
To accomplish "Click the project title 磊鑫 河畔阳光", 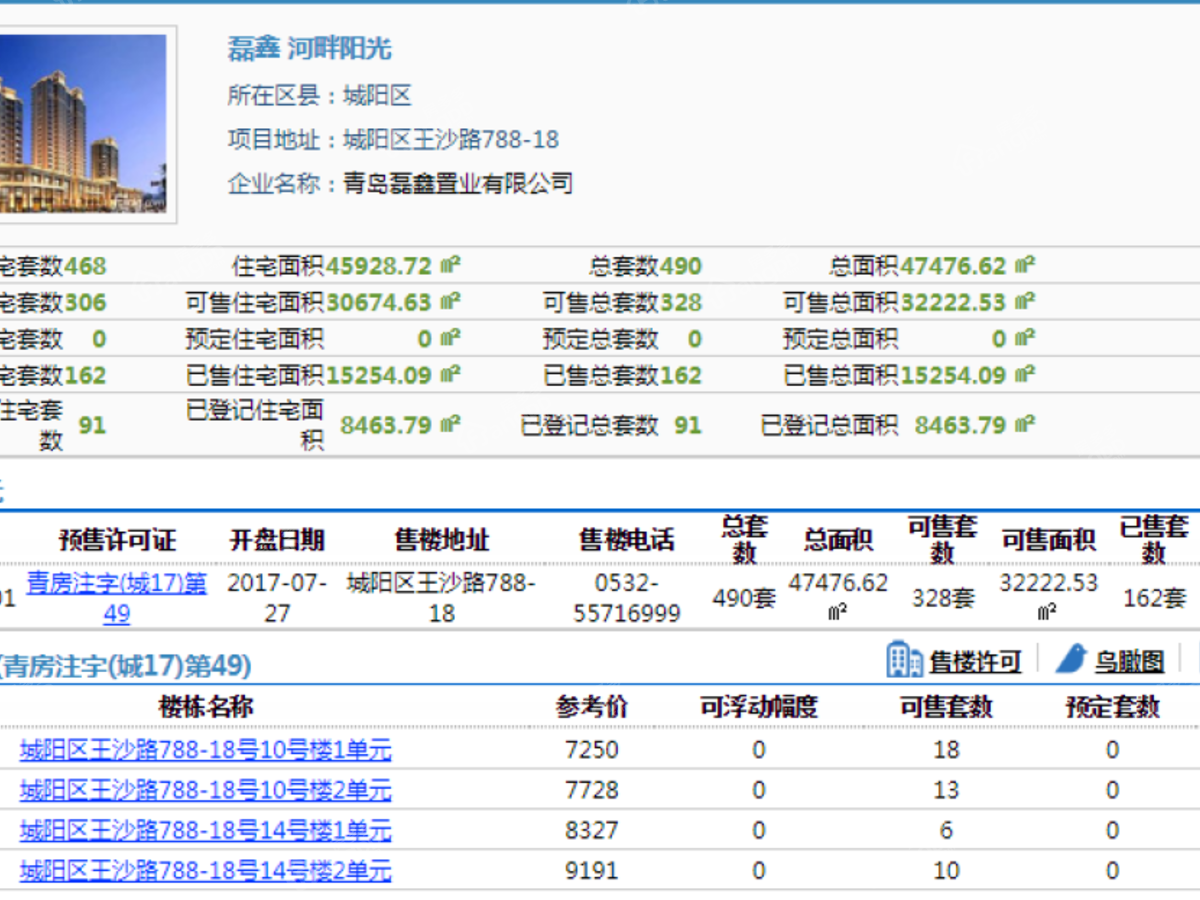I will click(310, 48).
